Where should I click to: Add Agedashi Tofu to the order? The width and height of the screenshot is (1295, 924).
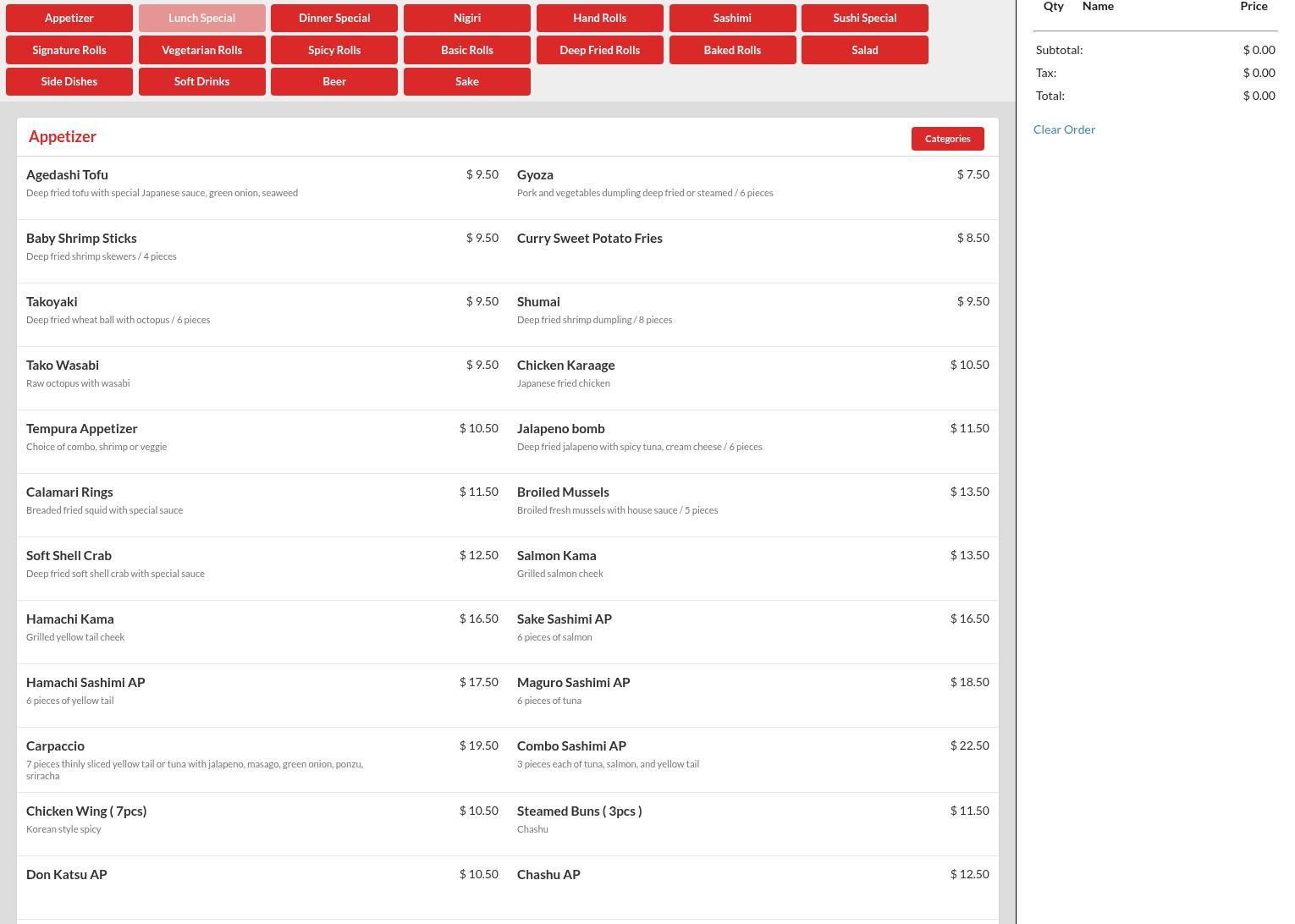tap(68, 175)
